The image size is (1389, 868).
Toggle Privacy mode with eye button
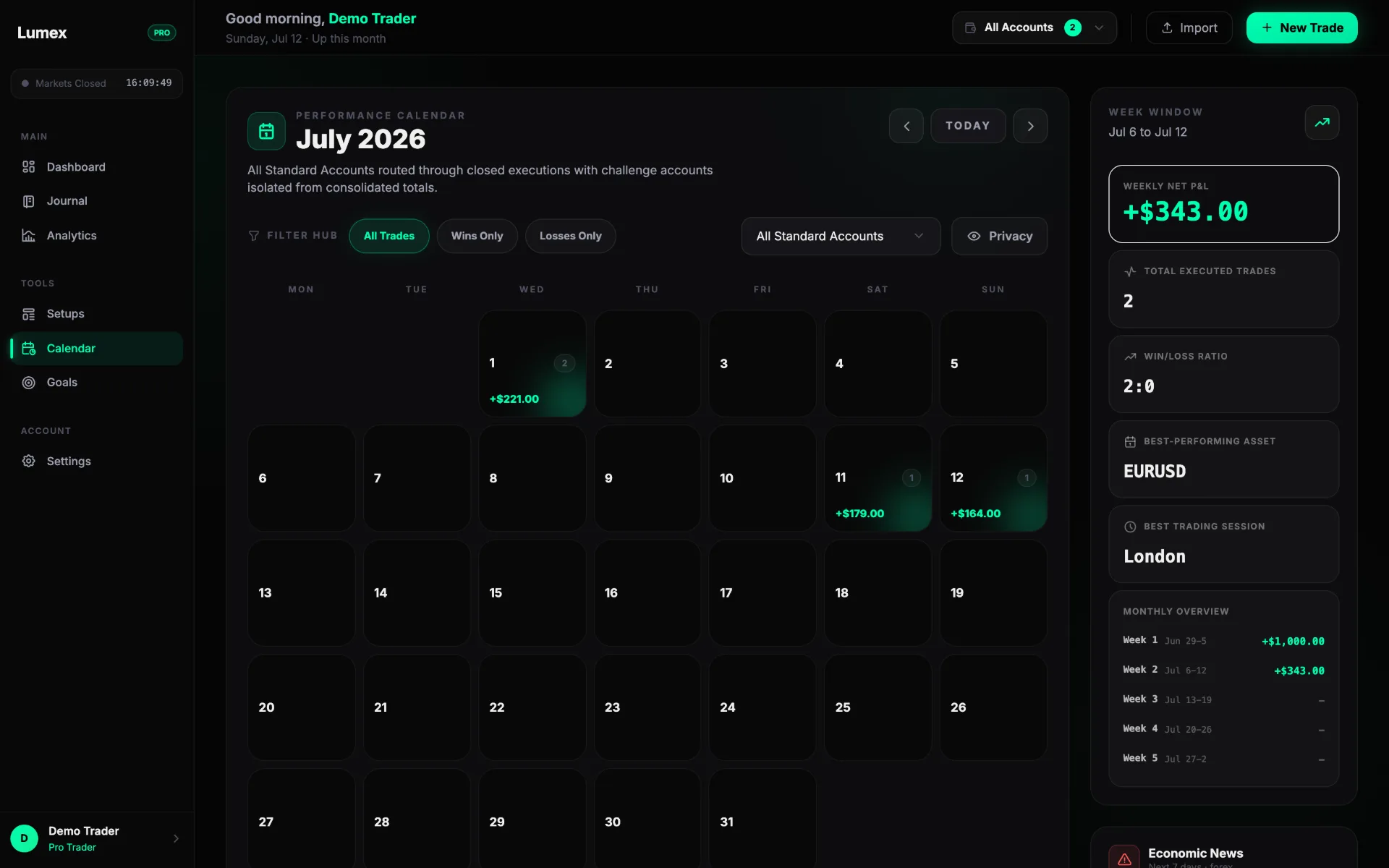(999, 236)
